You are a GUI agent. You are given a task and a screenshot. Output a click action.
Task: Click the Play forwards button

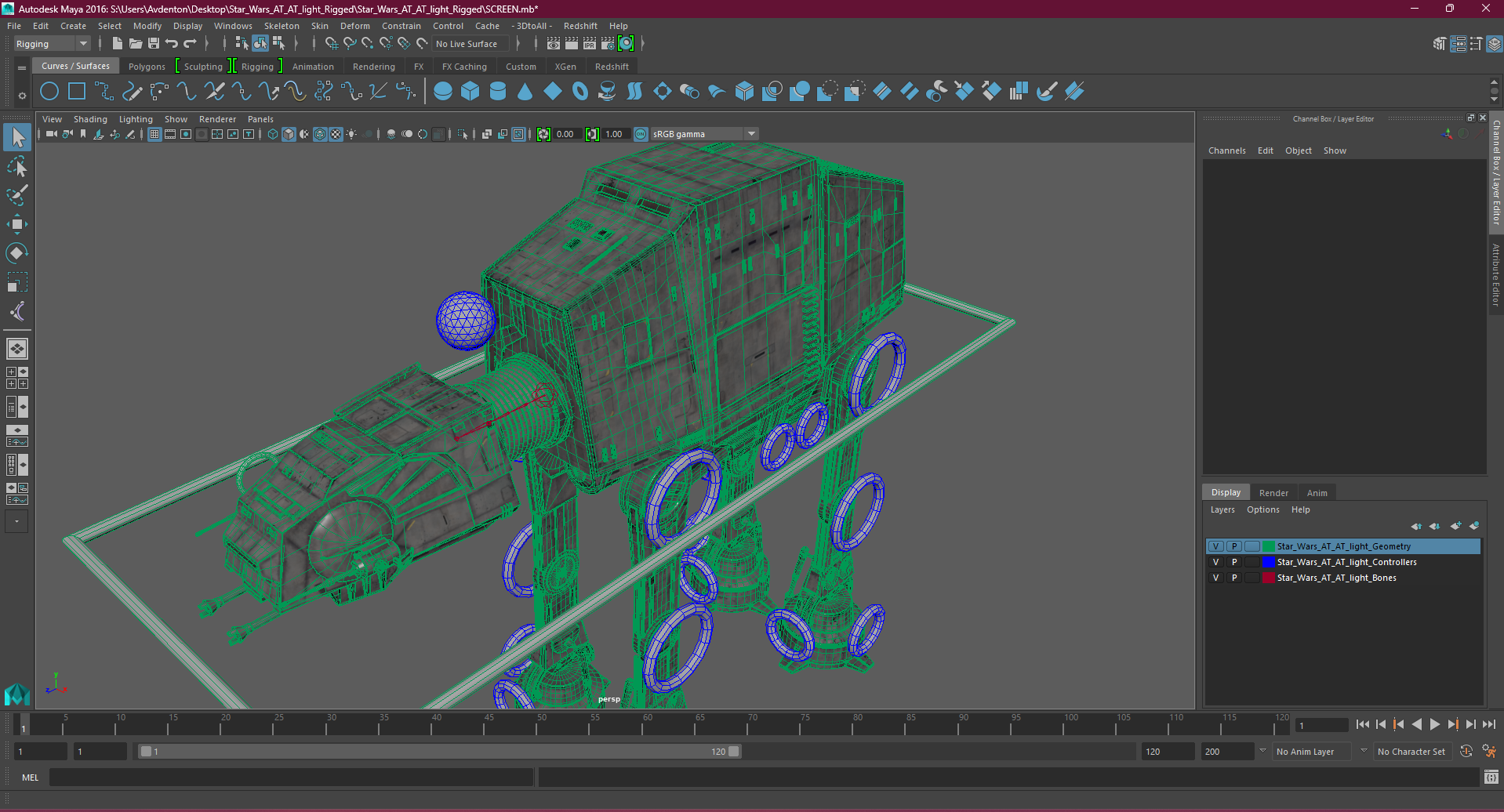click(1434, 725)
